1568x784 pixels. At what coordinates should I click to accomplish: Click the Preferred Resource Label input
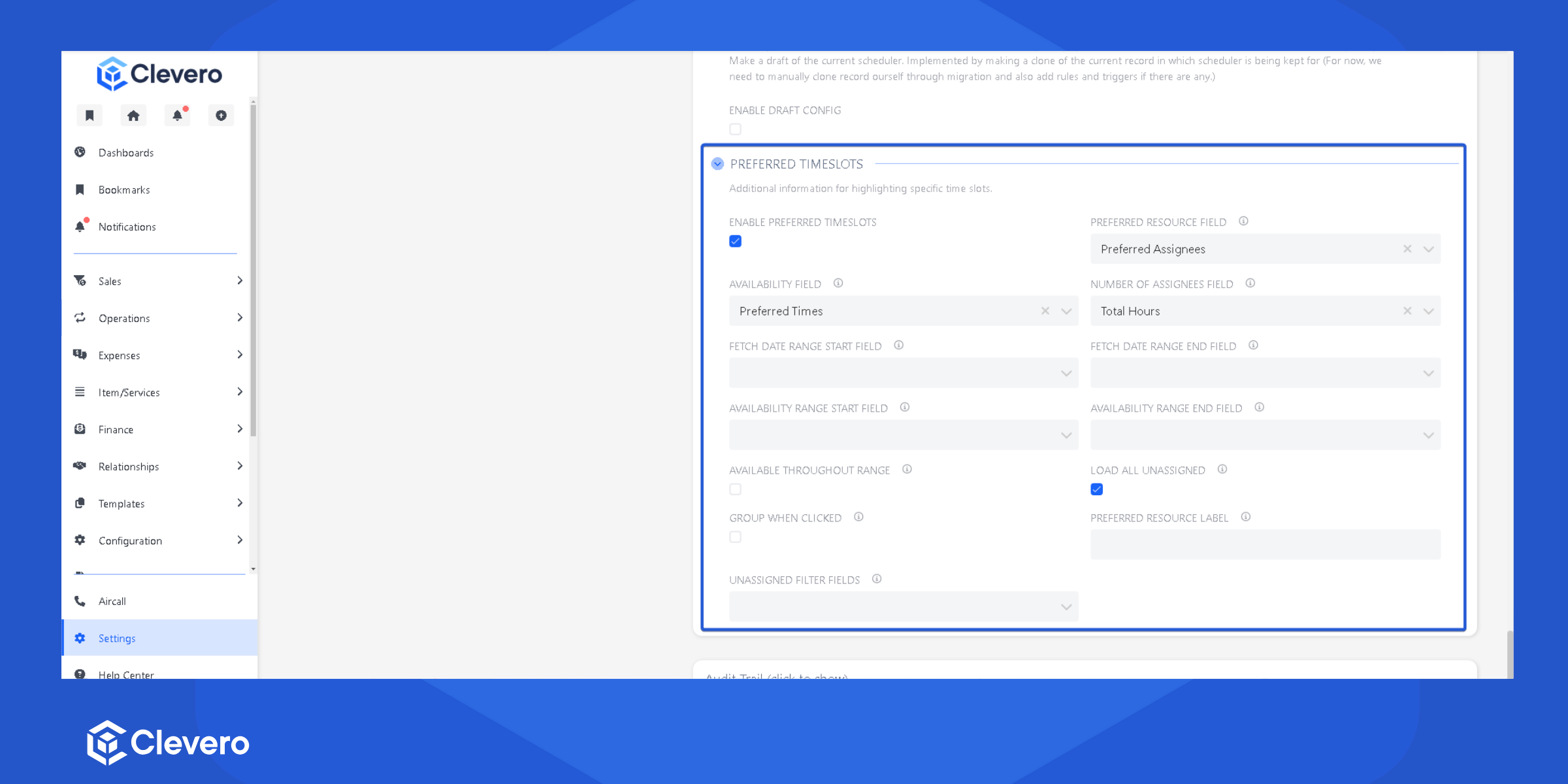[1265, 544]
